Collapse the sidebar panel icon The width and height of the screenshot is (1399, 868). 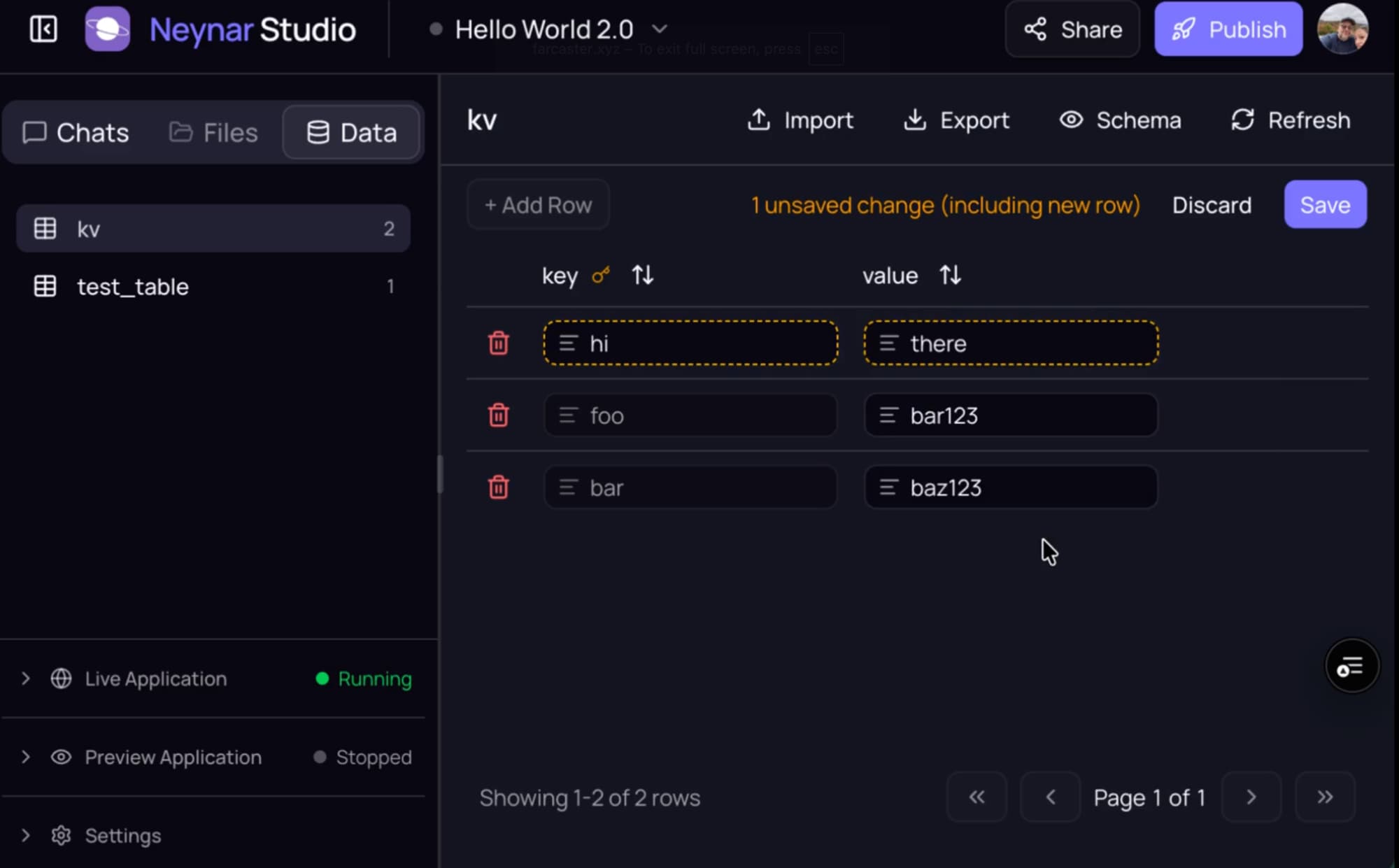[43, 29]
